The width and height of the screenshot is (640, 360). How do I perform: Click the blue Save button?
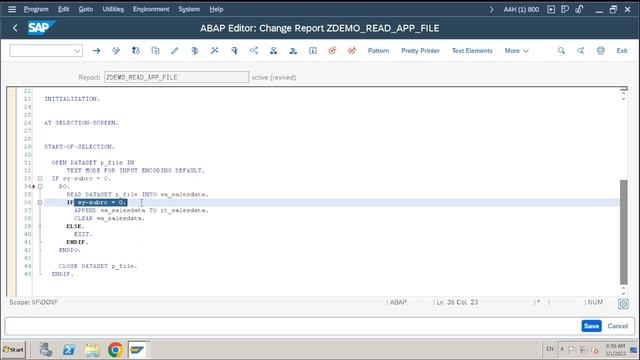tap(591, 326)
